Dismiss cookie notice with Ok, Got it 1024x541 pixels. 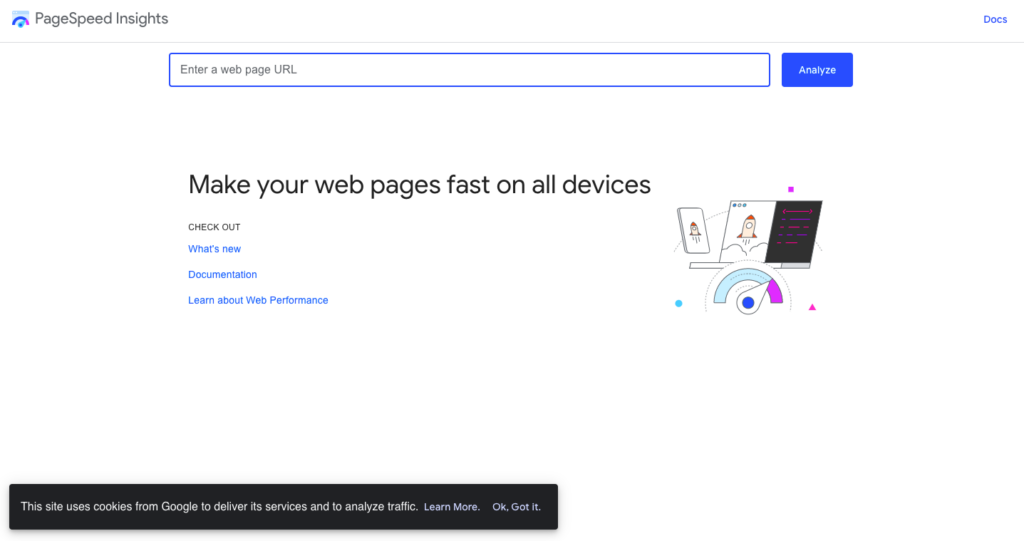[516, 507]
